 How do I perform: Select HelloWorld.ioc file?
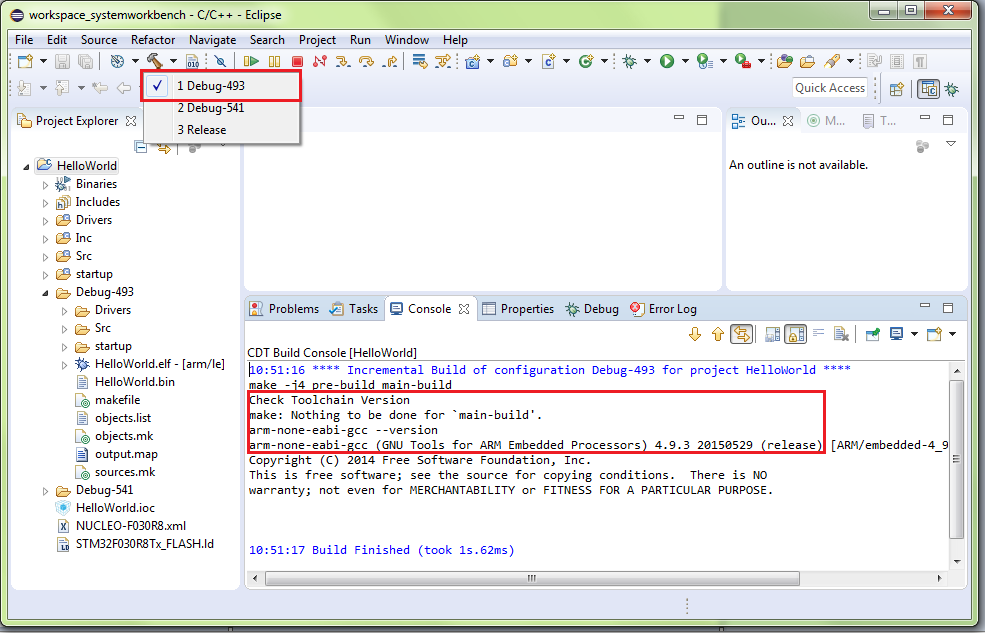tap(106, 508)
